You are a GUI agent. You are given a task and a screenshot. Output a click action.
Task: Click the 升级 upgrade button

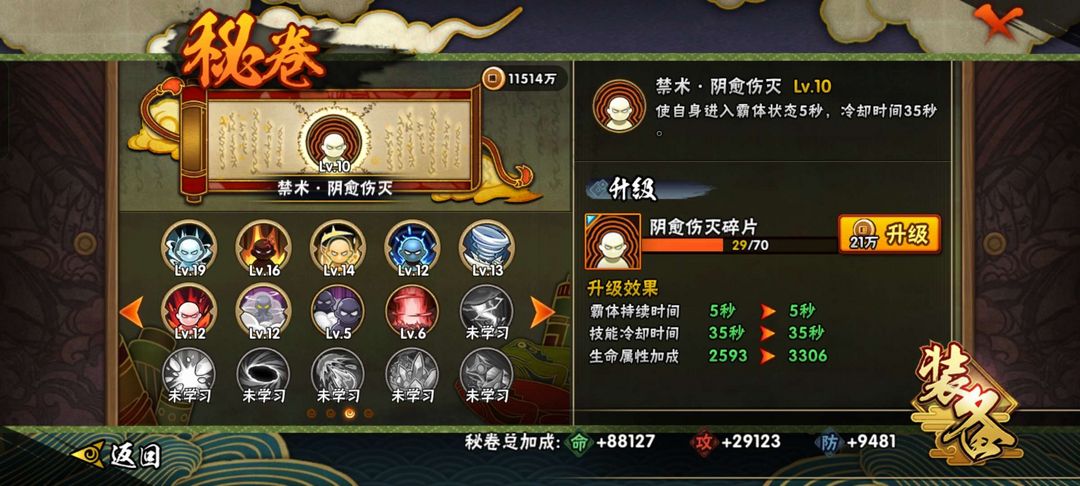(x=889, y=235)
